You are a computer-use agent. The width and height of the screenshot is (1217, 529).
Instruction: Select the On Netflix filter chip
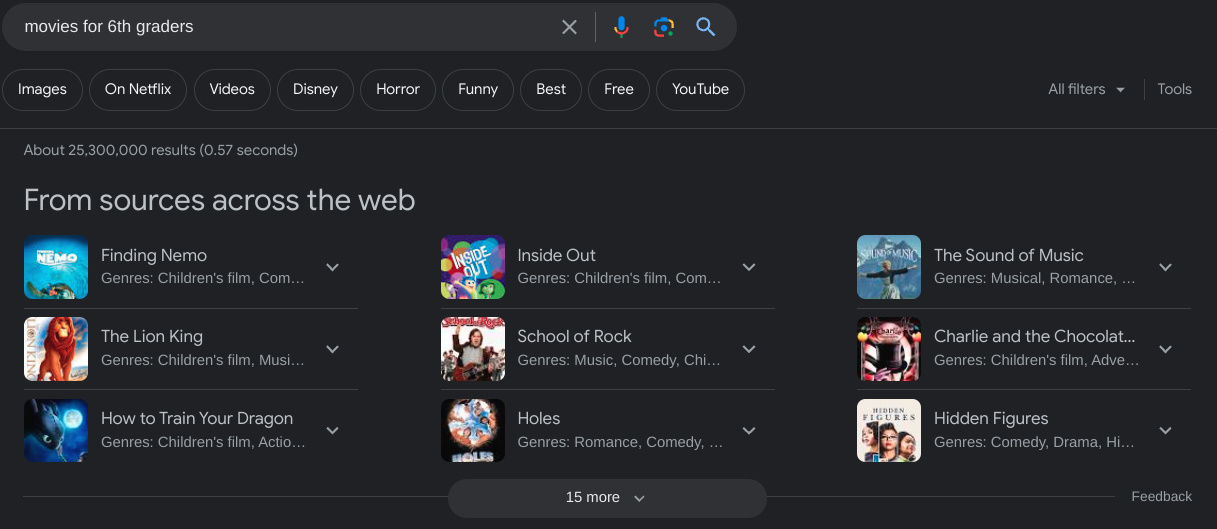tap(138, 89)
